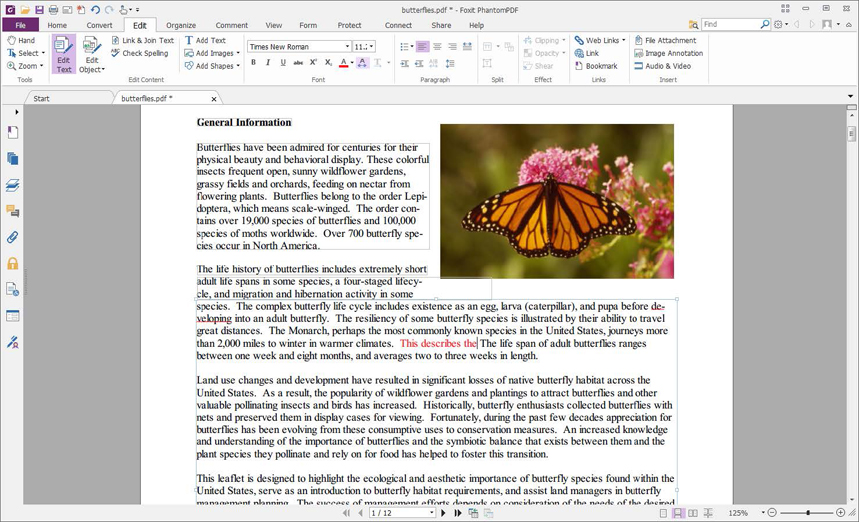Open the Attachments paperclip panel
This screenshot has width=859, height=522.
tap(13, 237)
